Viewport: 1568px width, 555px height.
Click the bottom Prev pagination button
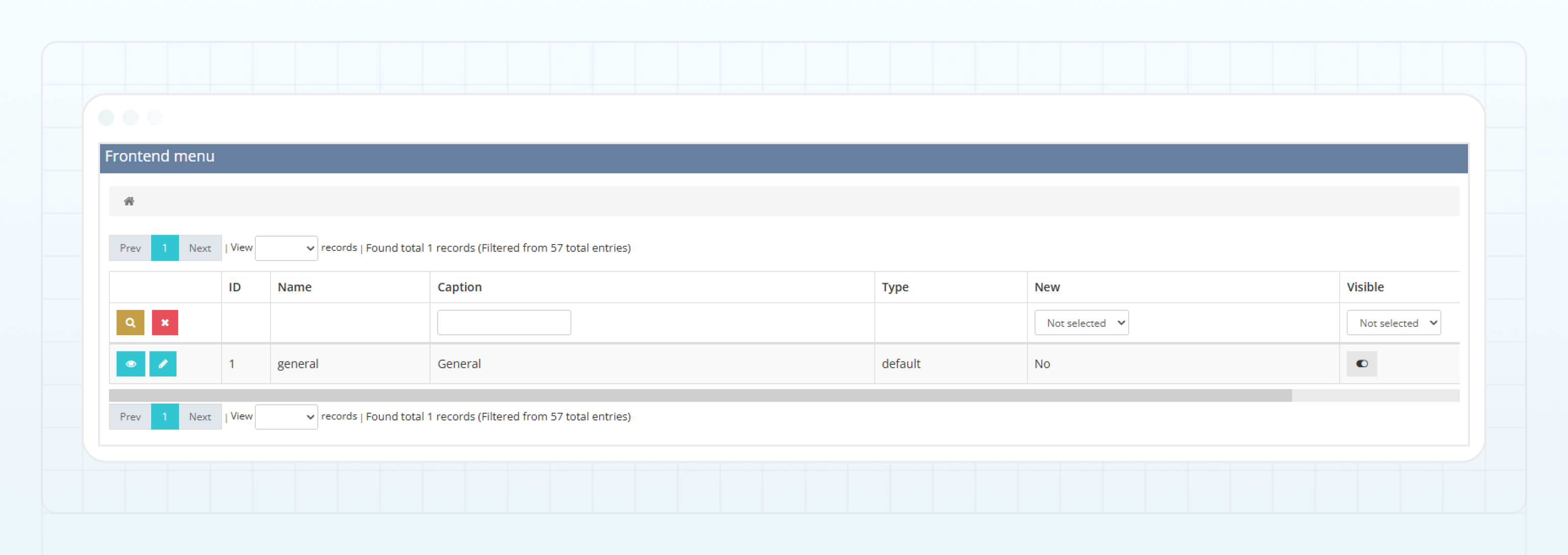point(130,417)
